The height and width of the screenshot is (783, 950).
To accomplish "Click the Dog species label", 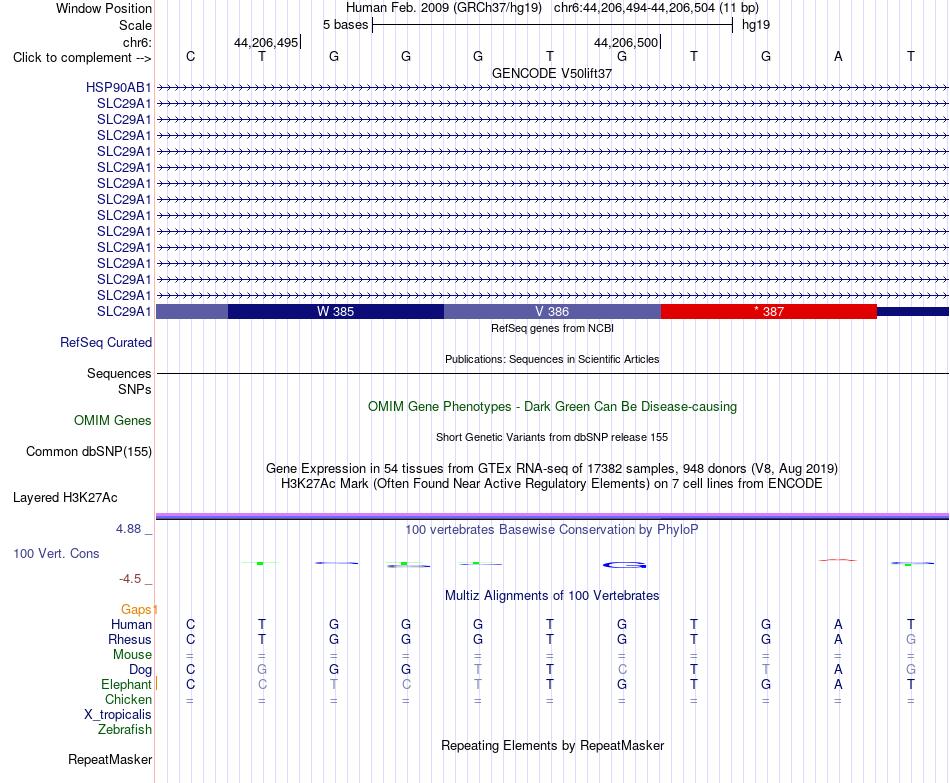I will point(140,670).
